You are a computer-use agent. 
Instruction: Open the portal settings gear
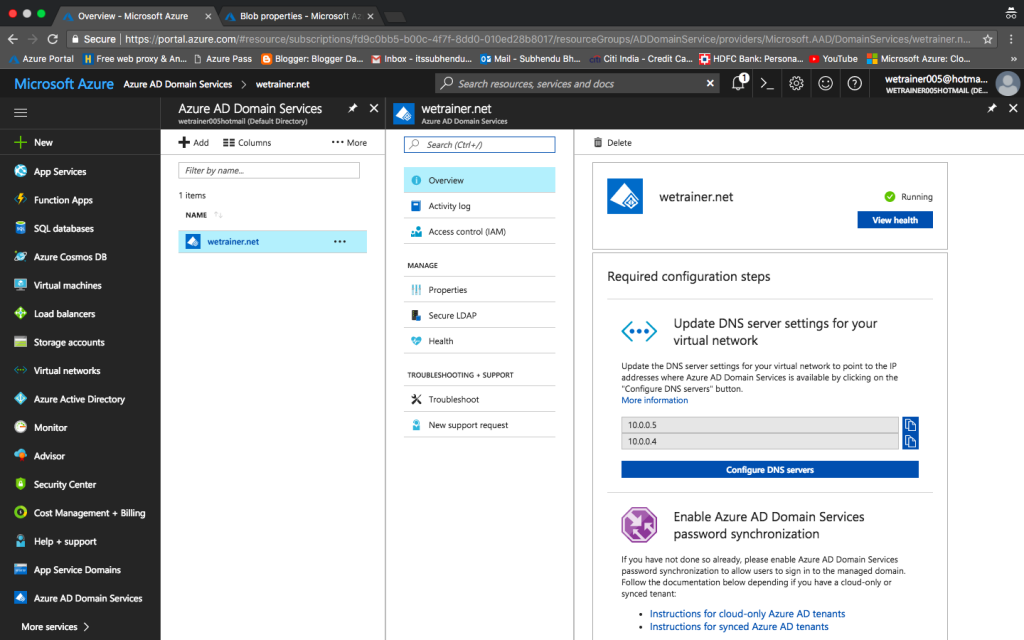(795, 83)
